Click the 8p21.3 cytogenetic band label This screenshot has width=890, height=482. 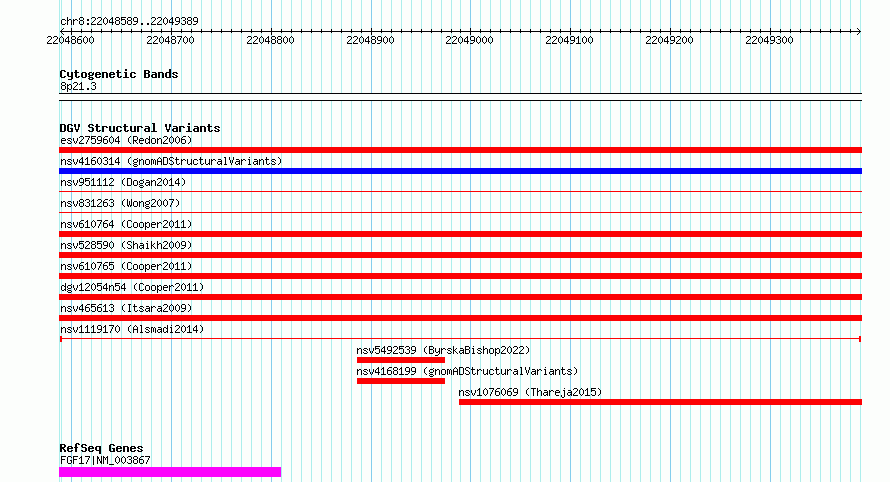click(x=78, y=86)
